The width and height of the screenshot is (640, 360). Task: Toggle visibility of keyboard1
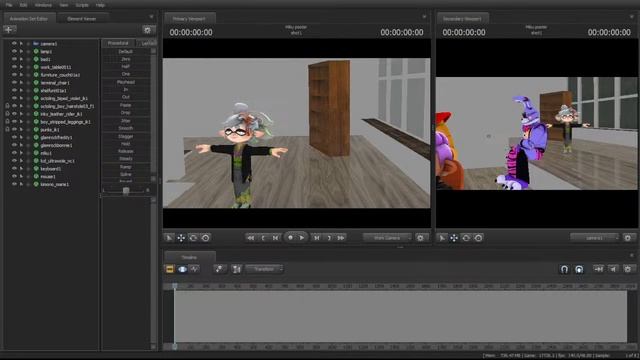point(14,169)
